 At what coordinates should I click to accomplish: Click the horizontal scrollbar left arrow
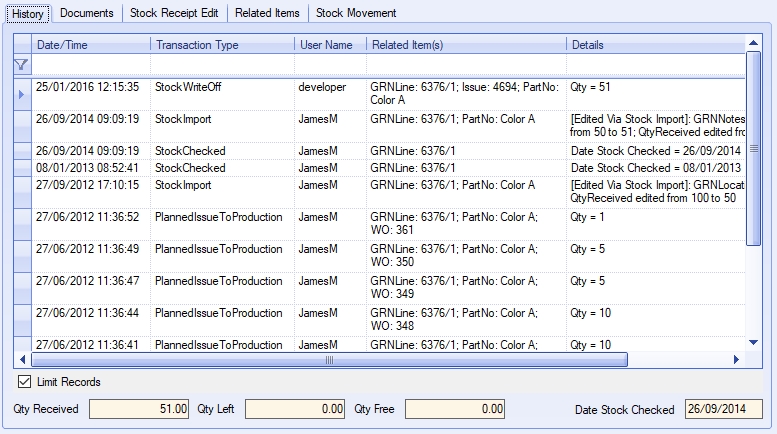pos(38,359)
